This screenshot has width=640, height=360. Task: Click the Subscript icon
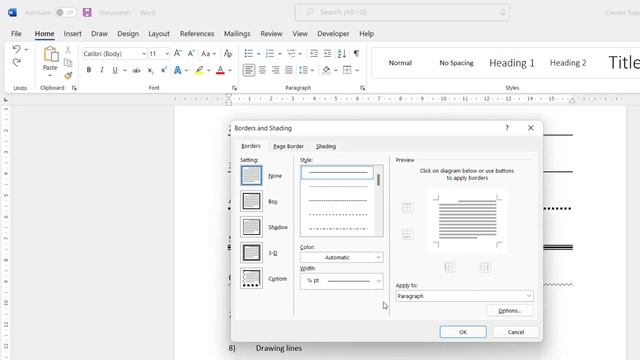click(150, 70)
